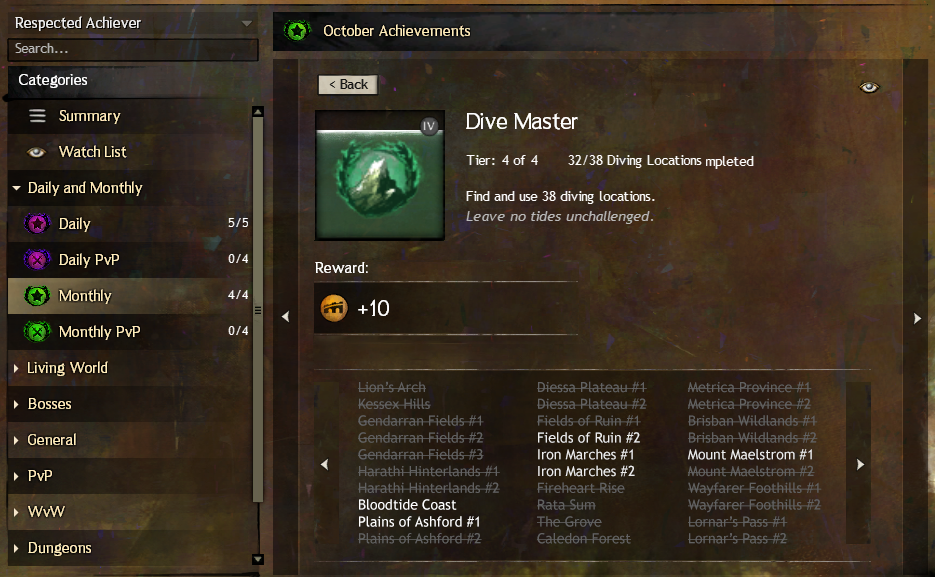Click the achievement points reward icon
This screenshot has width=935, height=577.
[334, 308]
